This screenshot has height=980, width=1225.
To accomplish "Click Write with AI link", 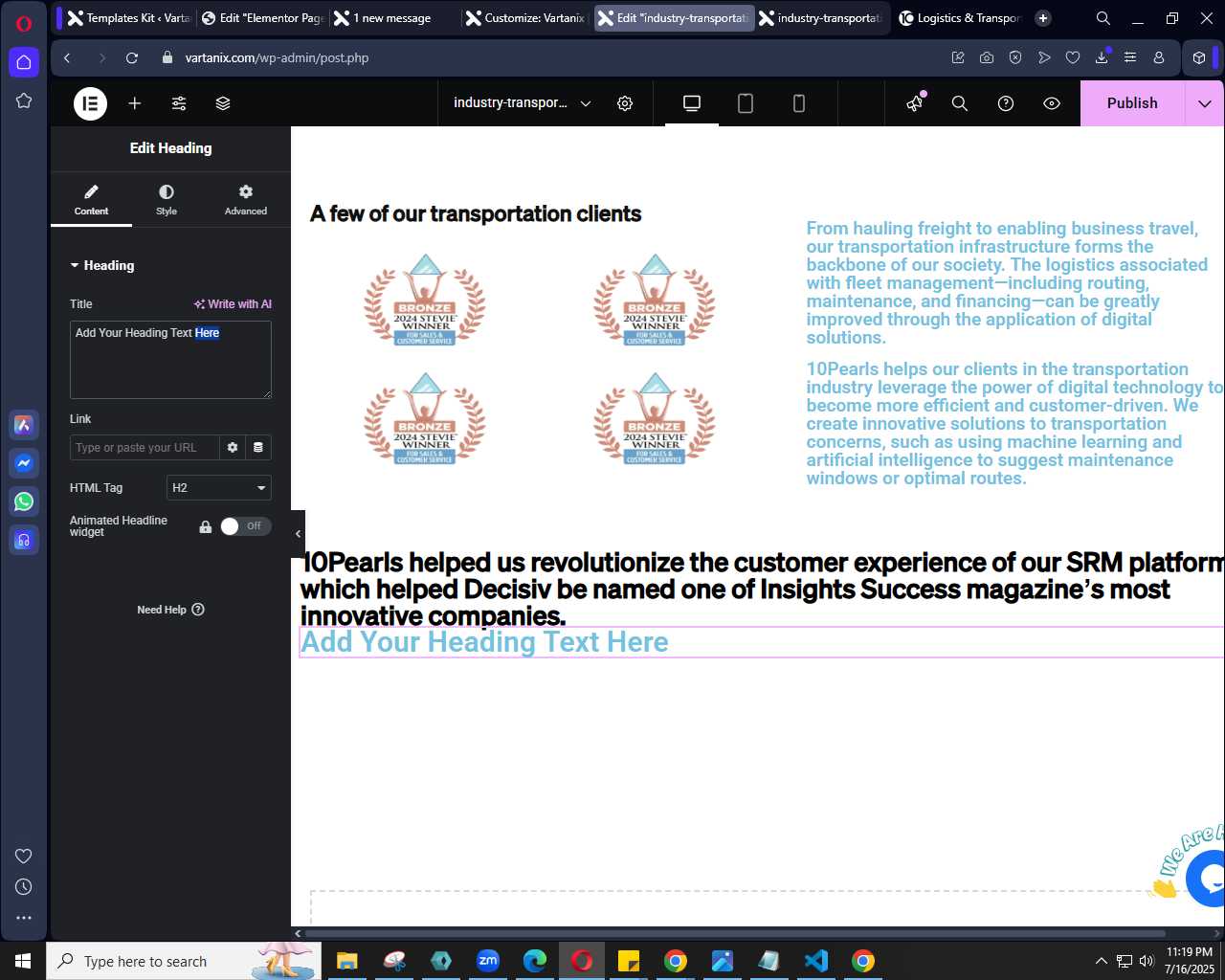I will tap(233, 304).
